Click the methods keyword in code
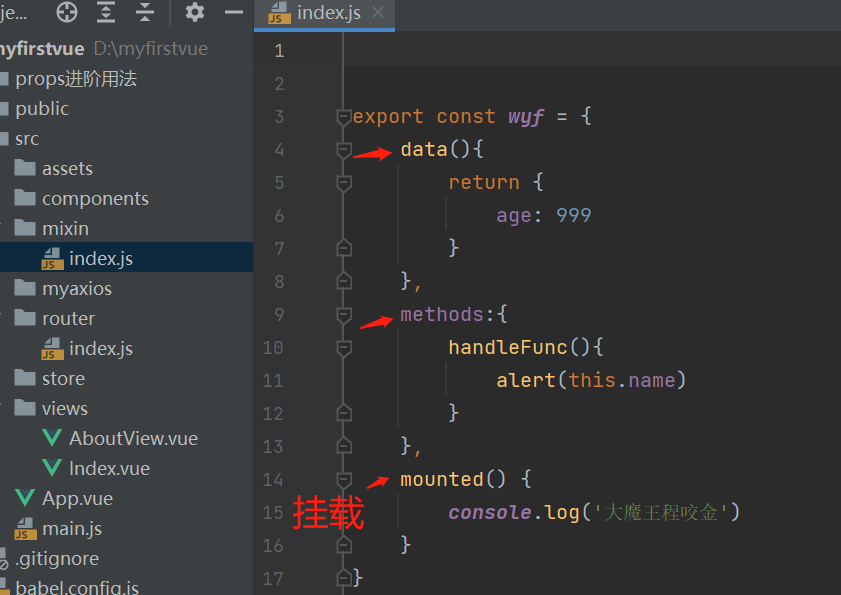Image resolution: width=841 pixels, height=595 pixels. (x=442, y=314)
